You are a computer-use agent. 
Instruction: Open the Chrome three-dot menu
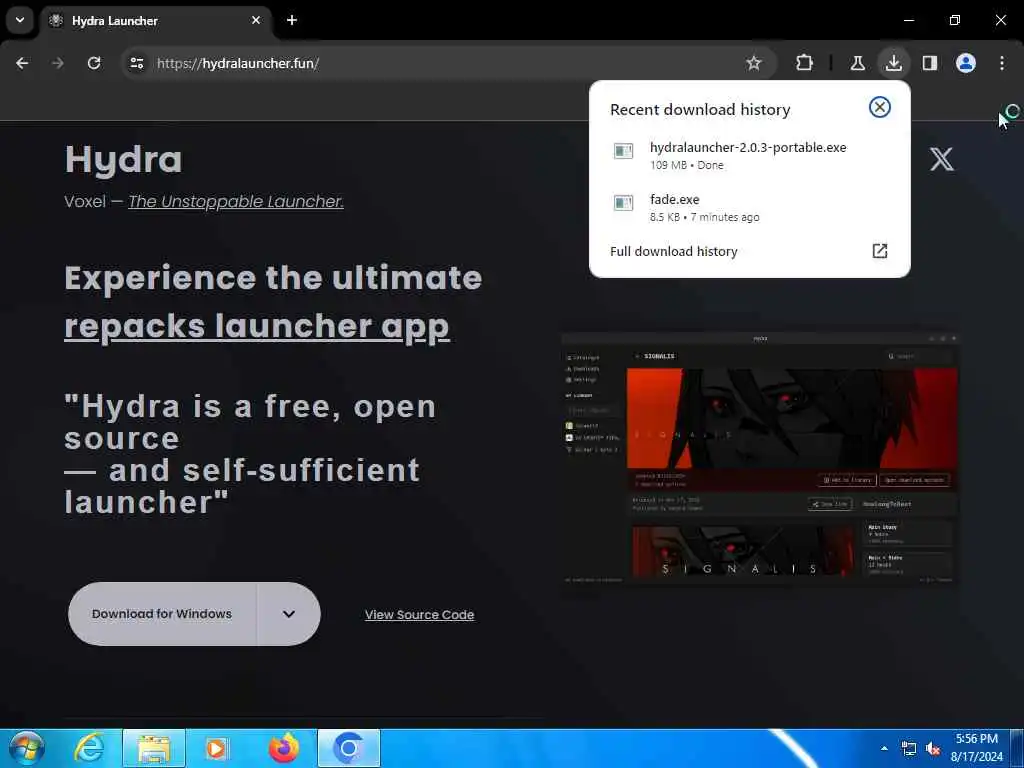(x=1002, y=63)
